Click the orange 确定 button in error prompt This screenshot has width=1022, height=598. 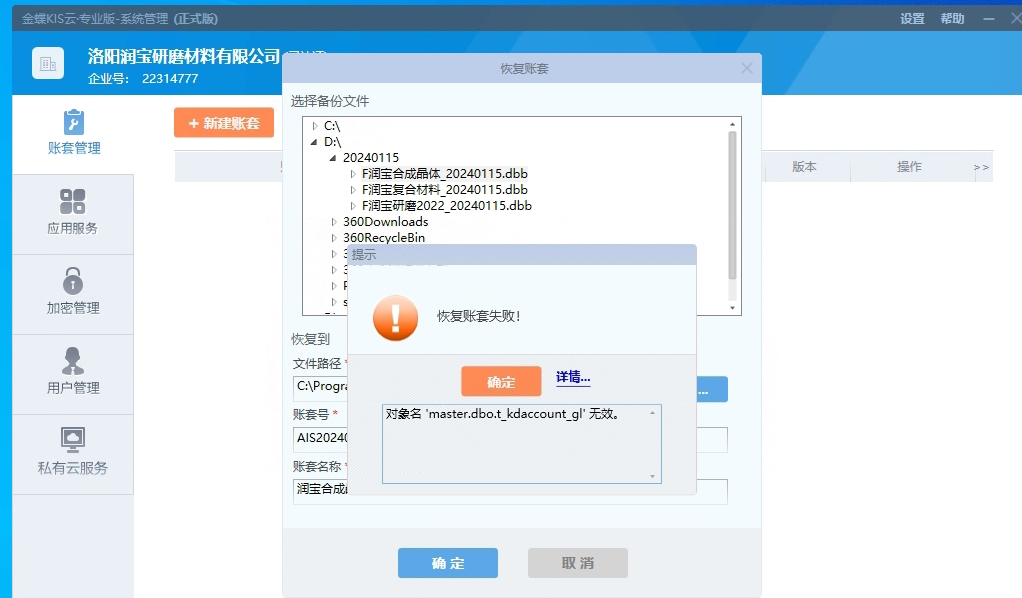[x=501, y=381]
